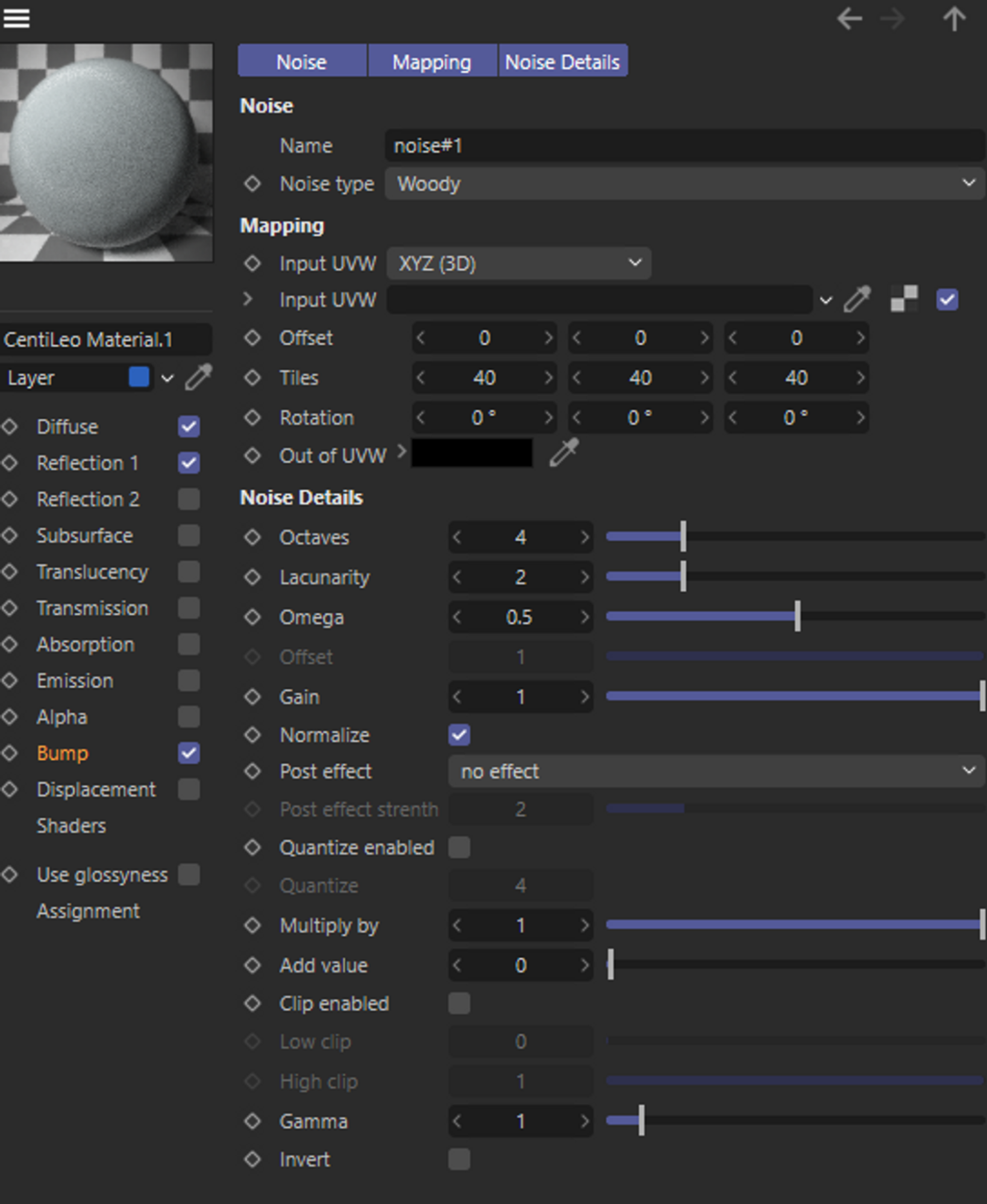Image resolution: width=987 pixels, height=1204 pixels.
Task: Toggle keyframe diamond for Noise type
Action: [252, 184]
